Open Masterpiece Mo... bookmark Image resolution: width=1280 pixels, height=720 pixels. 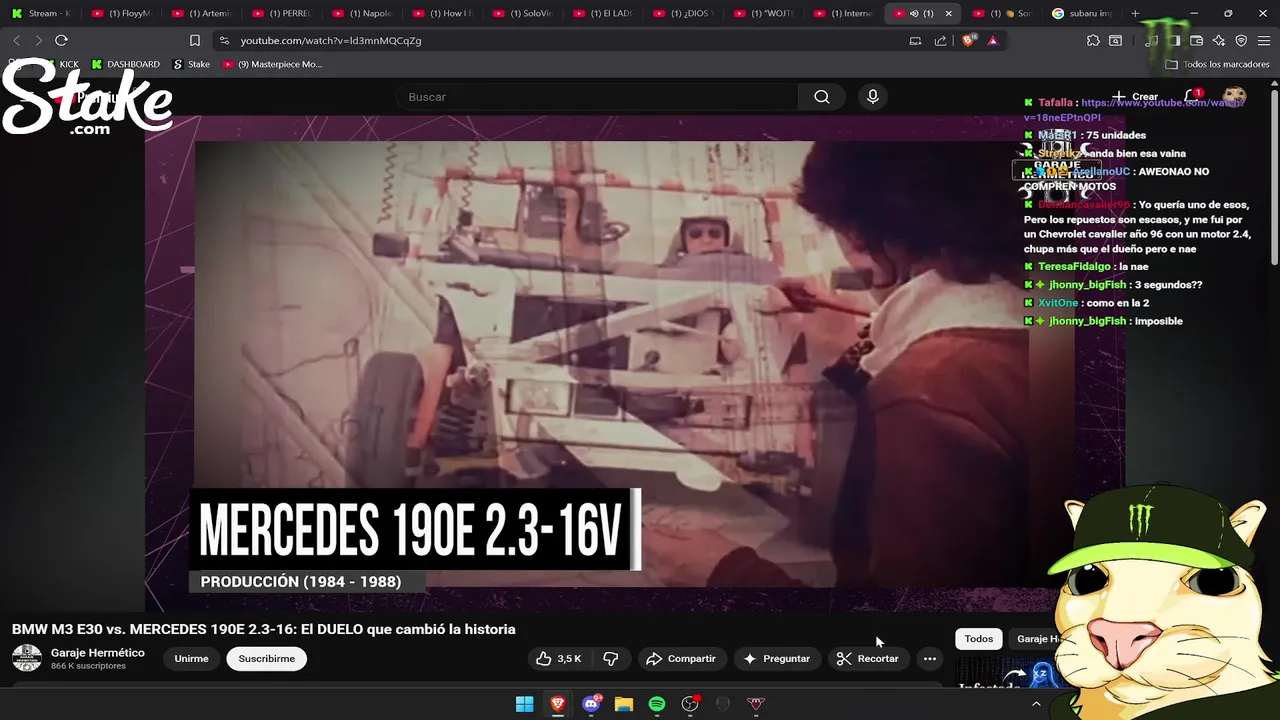pos(272,64)
